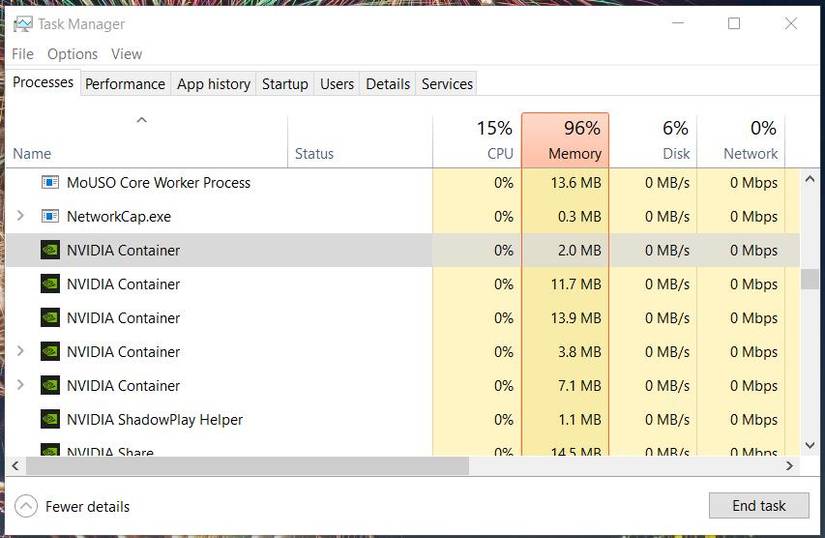Click the NVIDIA ShadowPlay Helper icon
The image size is (825, 538).
pyautogui.click(x=50, y=420)
